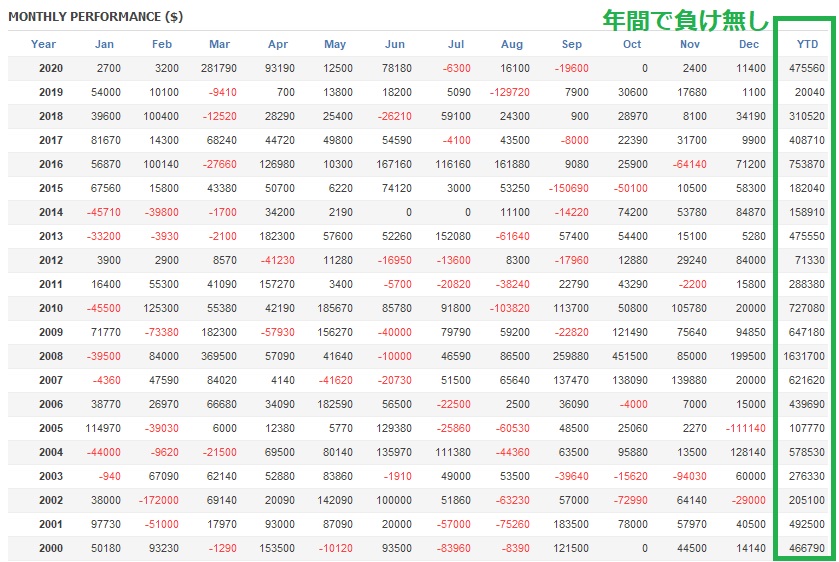
Task: Click the Nov column header
Action: click(x=690, y=44)
